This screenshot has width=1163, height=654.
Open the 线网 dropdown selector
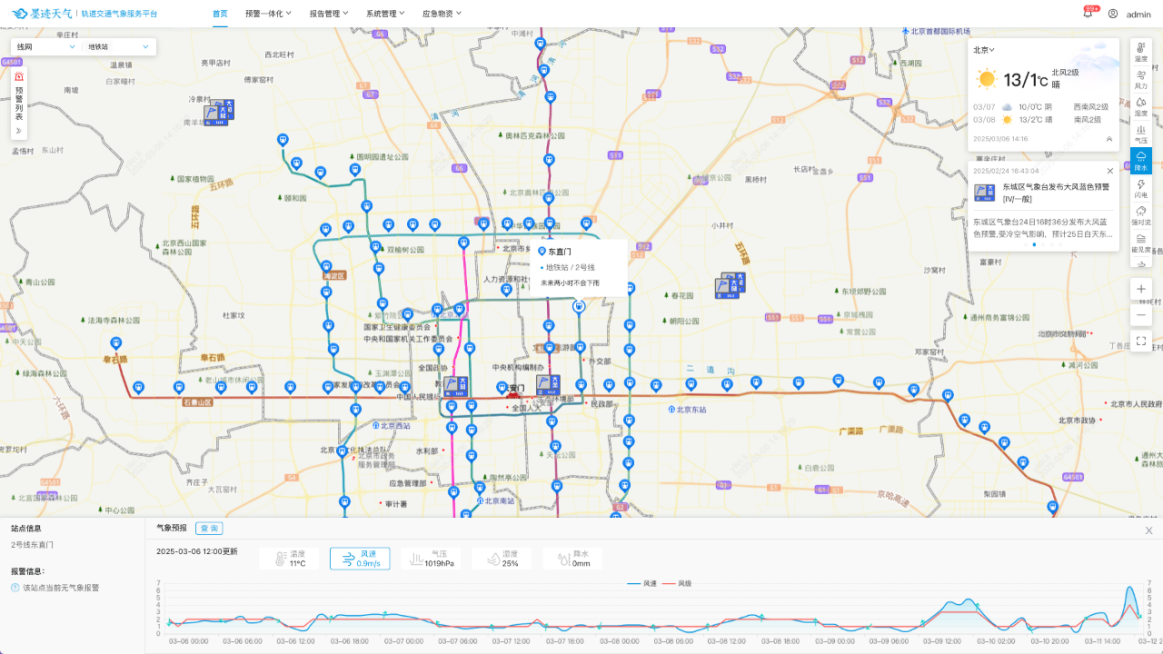click(45, 47)
